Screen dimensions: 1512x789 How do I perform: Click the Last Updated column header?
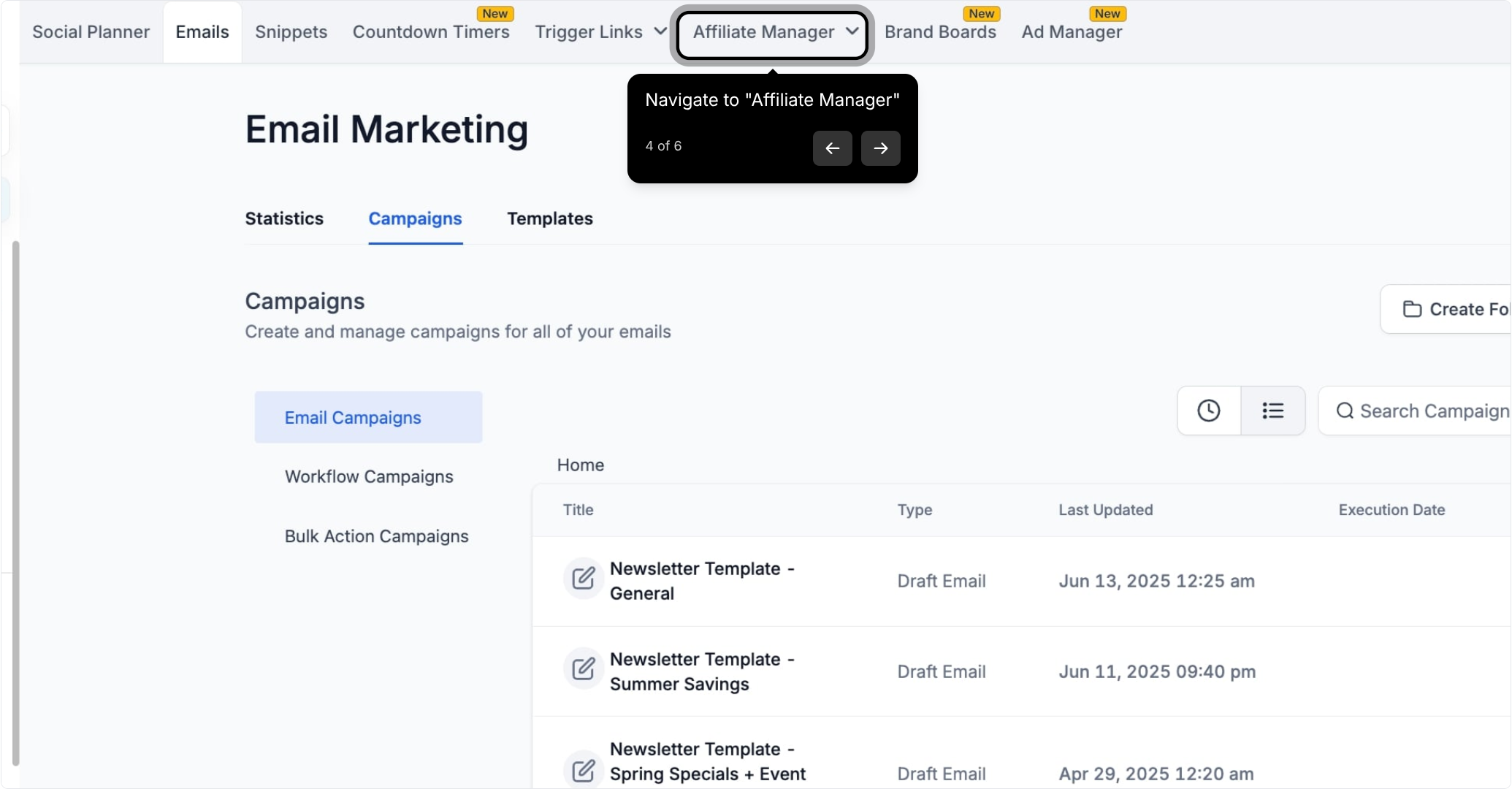tap(1106, 510)
